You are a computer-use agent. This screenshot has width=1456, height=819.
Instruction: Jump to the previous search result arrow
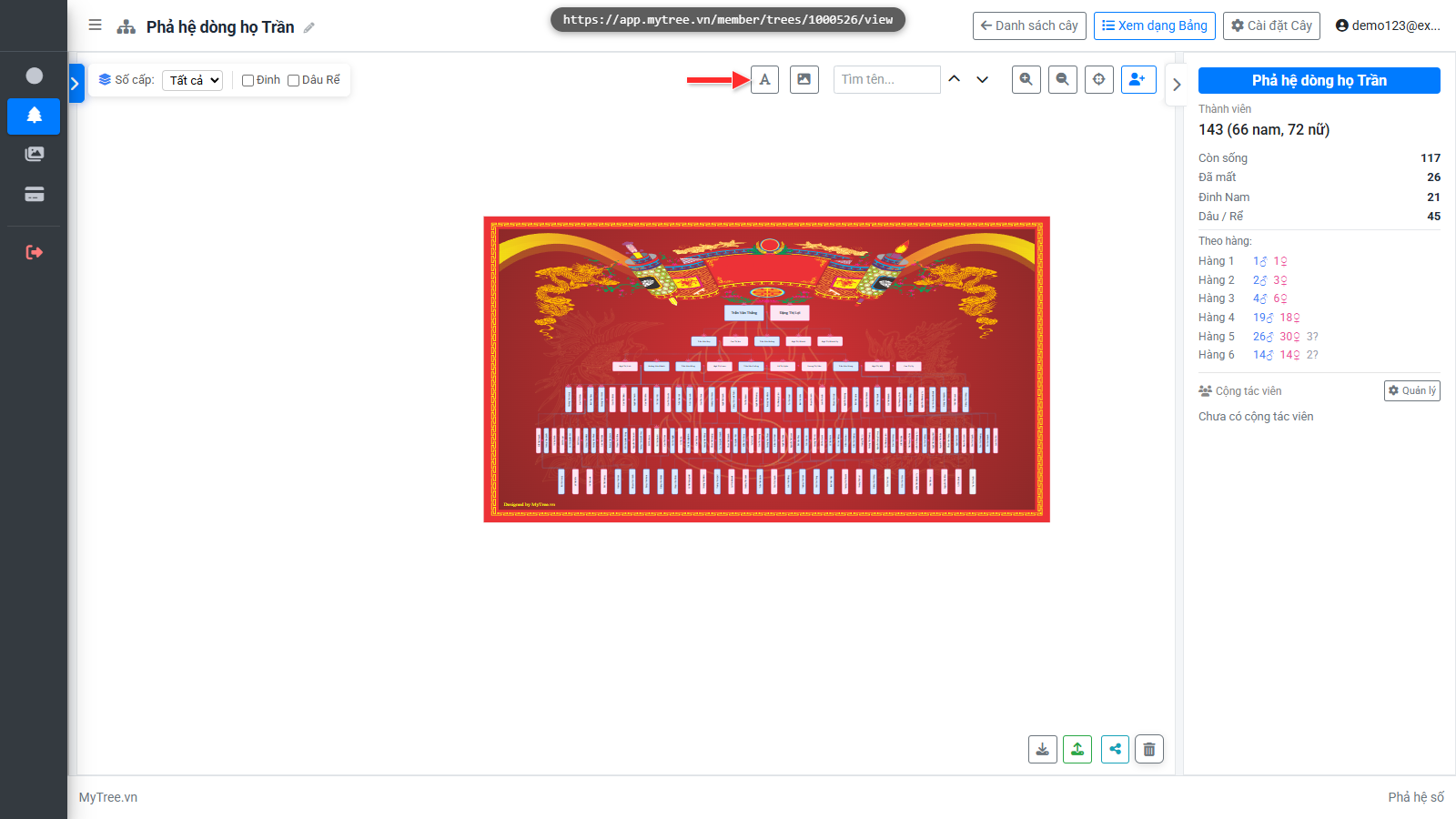click(x=955, y=79)
